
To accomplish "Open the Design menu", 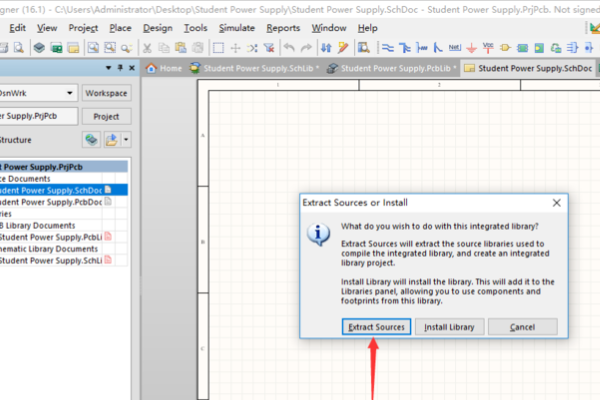I will pos(157,28).
